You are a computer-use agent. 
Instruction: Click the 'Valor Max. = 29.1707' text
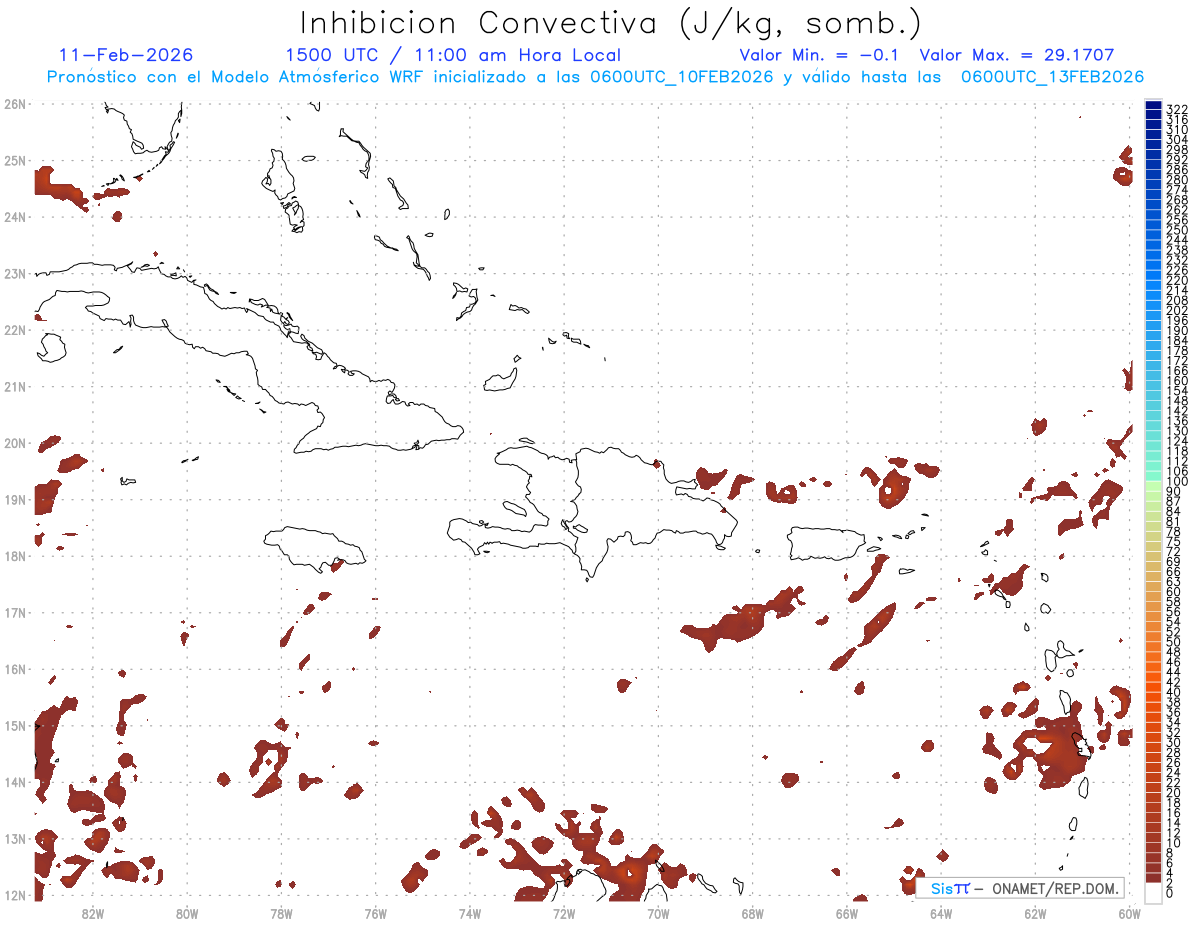click(x=1016, y=55)
